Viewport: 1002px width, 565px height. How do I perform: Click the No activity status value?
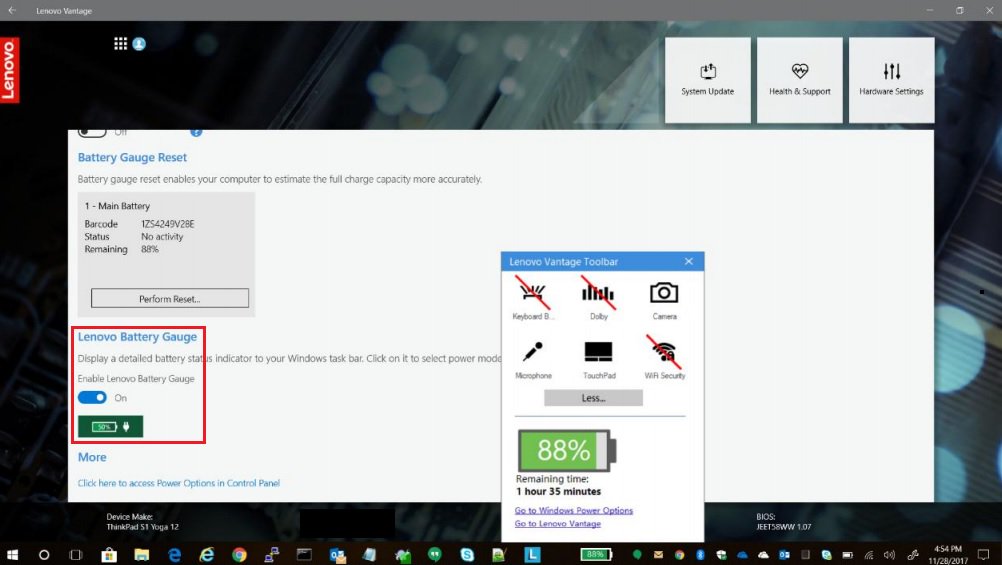click(x=162, y=236)
